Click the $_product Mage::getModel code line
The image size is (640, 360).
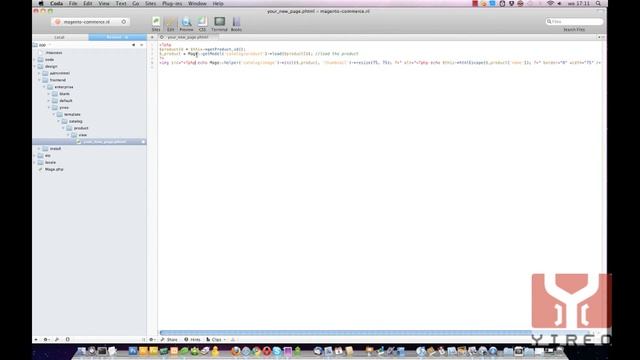259,53
